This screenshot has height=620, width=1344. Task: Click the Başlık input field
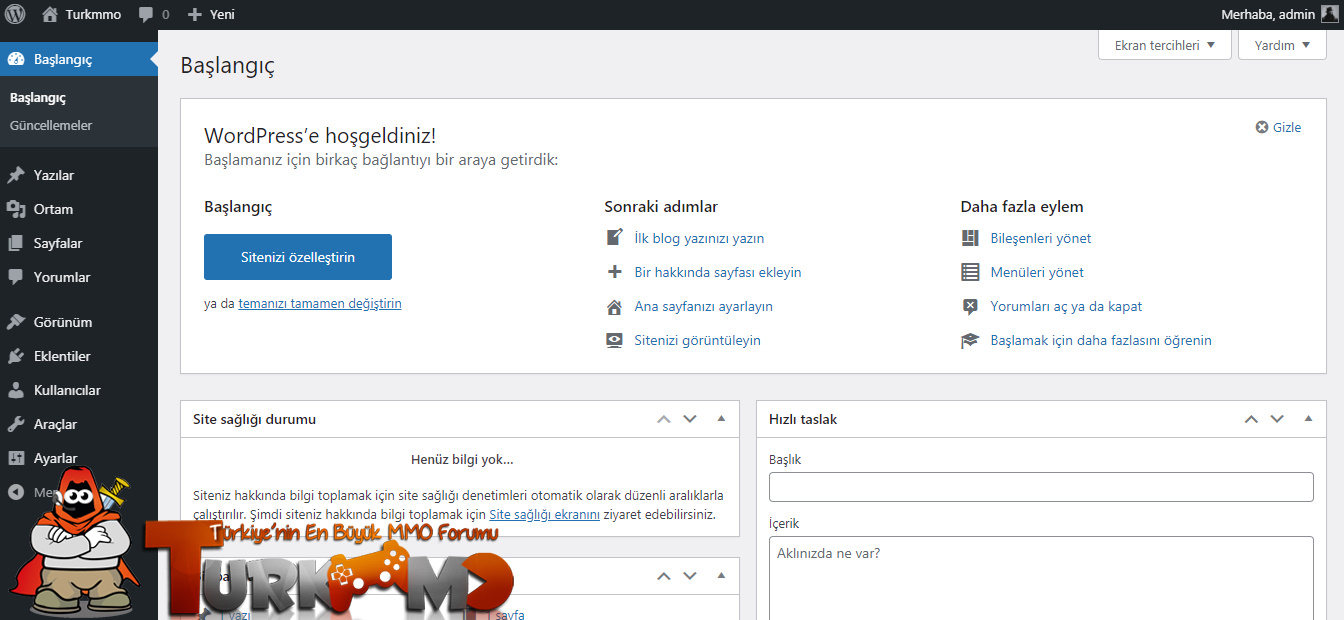click(x=1041, y=487)
